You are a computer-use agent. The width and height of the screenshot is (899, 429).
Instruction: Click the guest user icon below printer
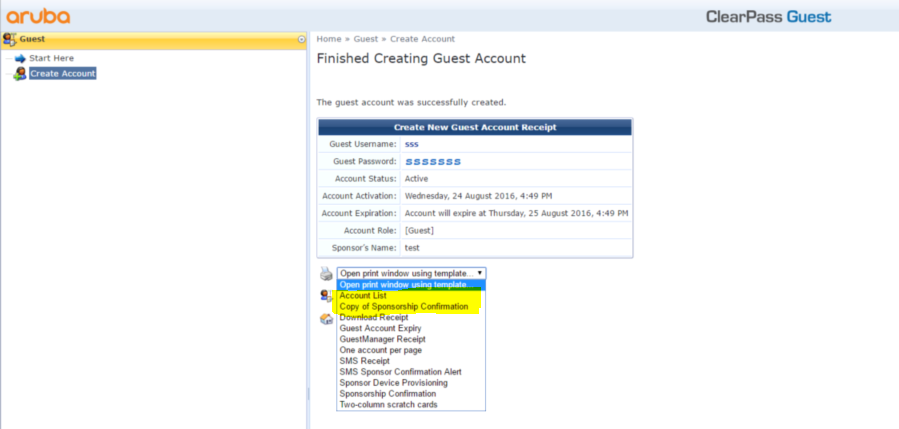coord(326,296)
